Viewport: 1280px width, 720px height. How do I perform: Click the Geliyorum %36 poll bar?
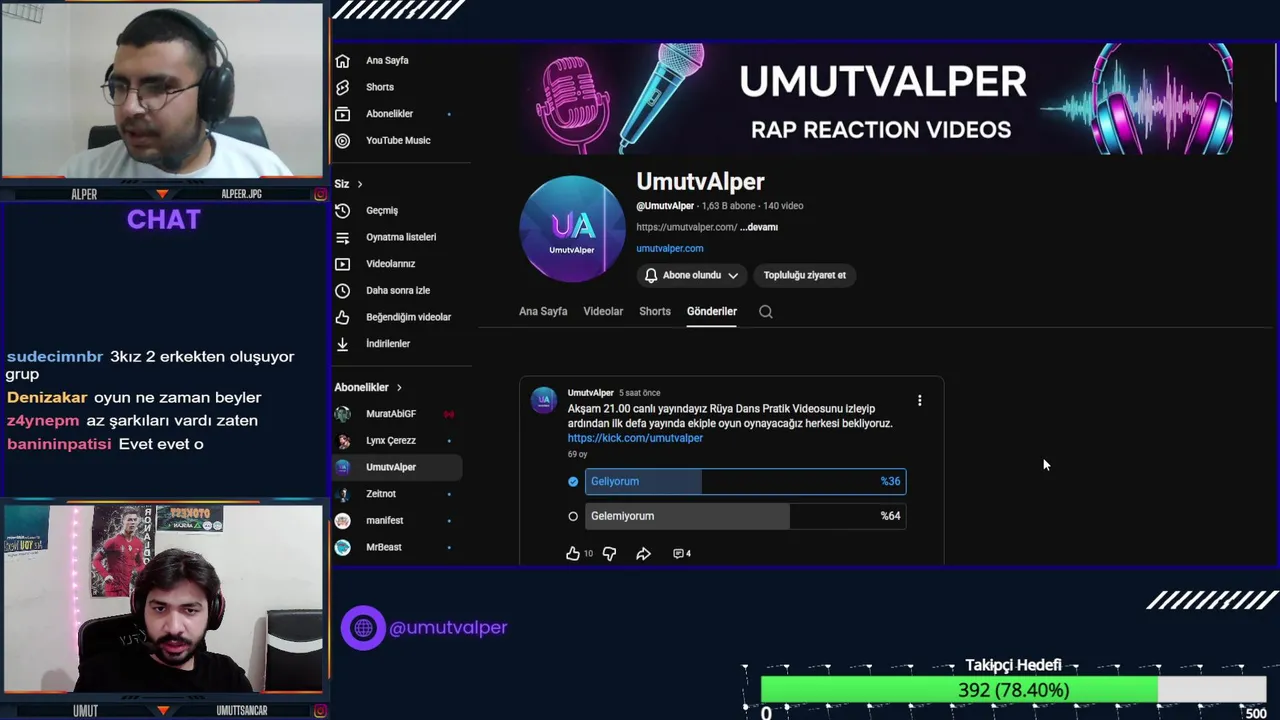(x=745, y=482)
